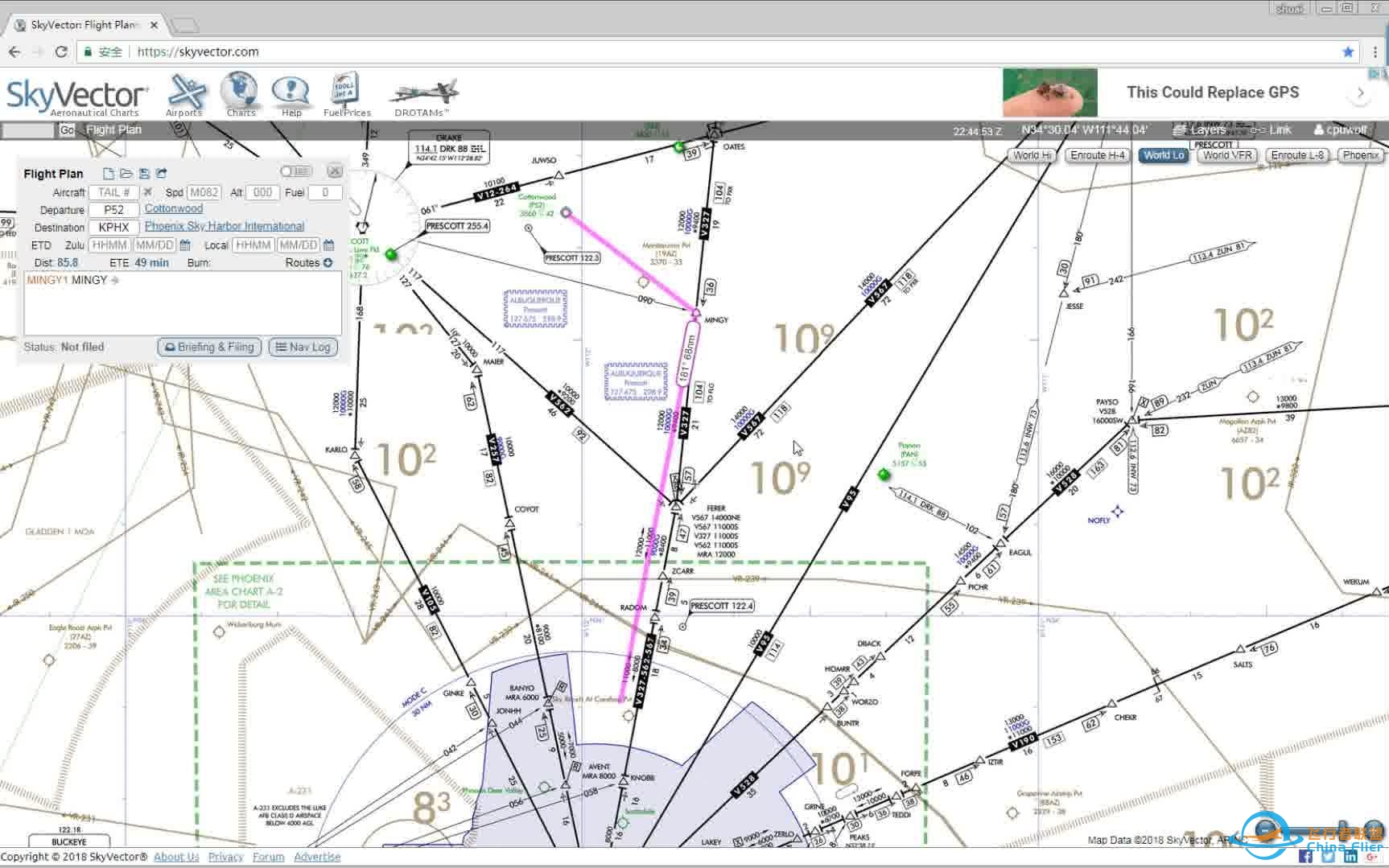Viewport: 1389px width, 868px height.
Task: Switch to the Enroute L-8 chart
Action: [1297, 155]
